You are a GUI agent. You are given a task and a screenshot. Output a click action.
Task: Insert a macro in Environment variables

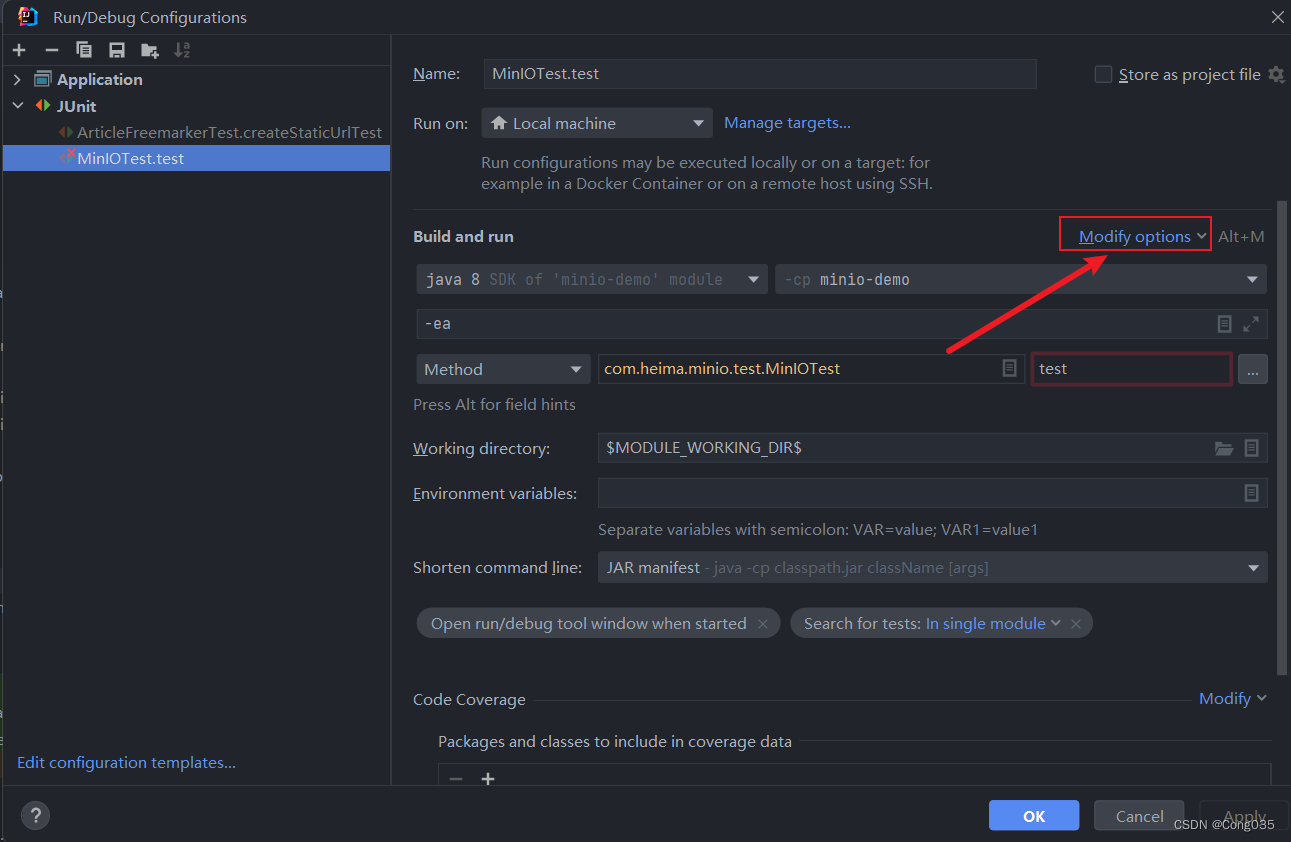pyautogui.click(x=1251, y=493)
